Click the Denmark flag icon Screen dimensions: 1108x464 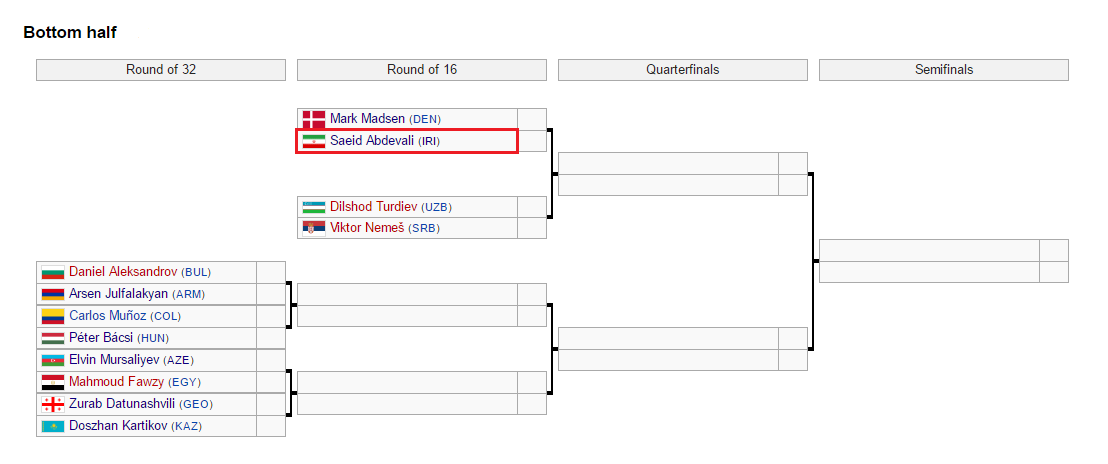point(313,119)
